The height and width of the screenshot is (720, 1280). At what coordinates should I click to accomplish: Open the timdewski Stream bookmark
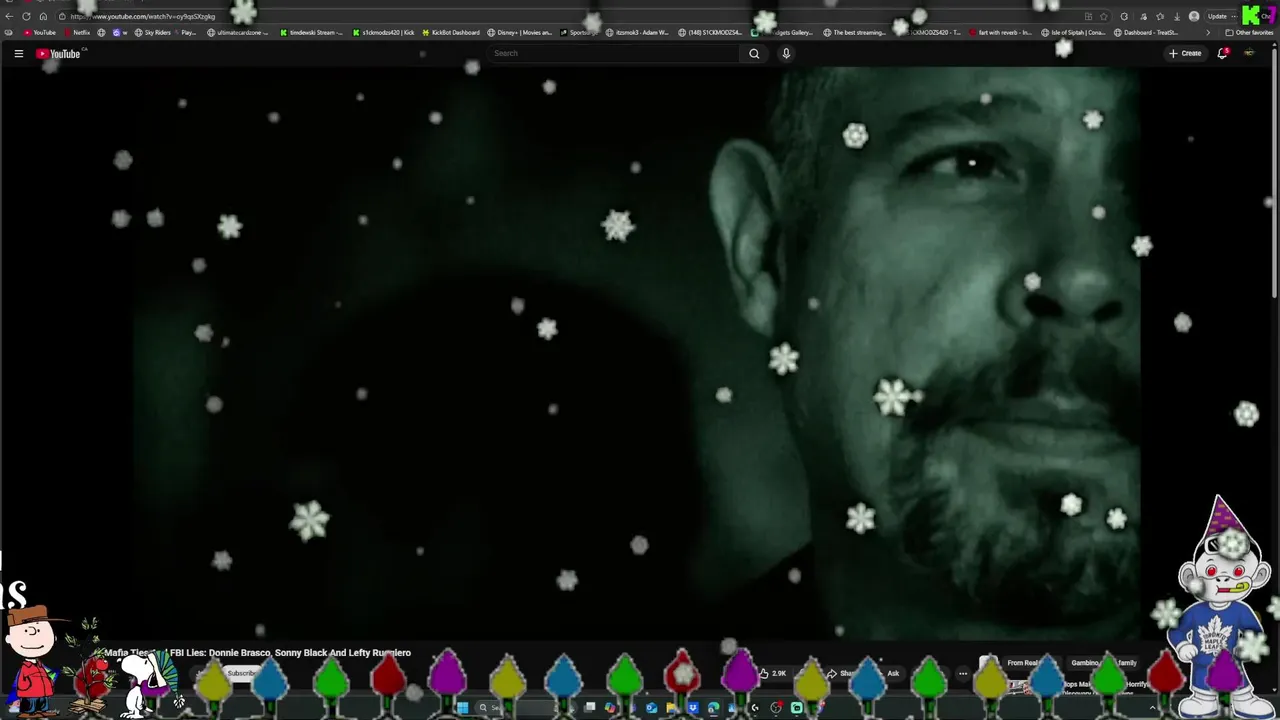coord(311,33)
